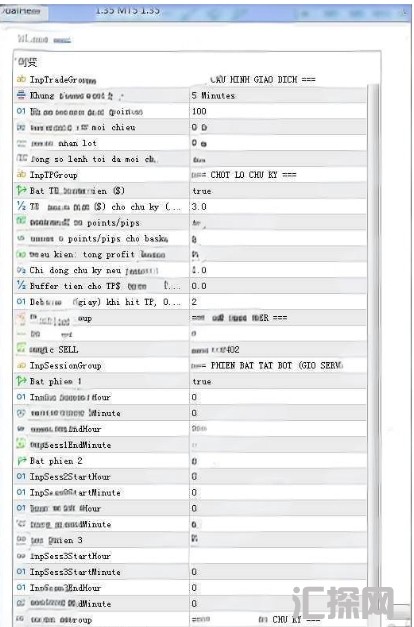
Task: Click the fraction icon beside Buffer tien cho TP$
Action: pyautogui.click(x=21, y=286)
